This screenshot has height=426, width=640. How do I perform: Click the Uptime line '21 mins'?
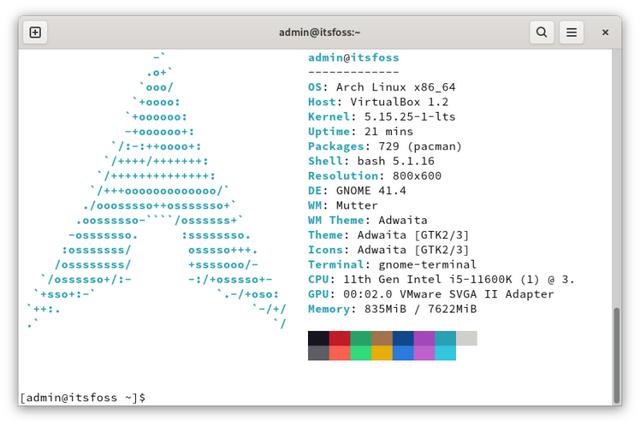(360, 131)
